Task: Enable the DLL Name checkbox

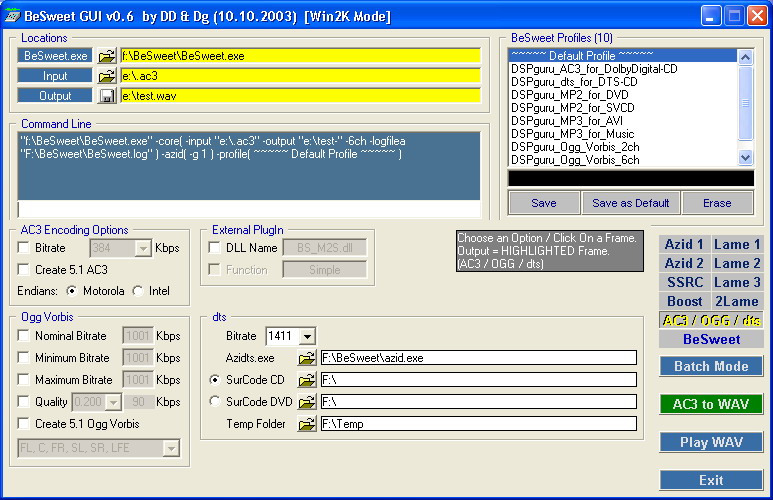Action: [x=214, y=247]
